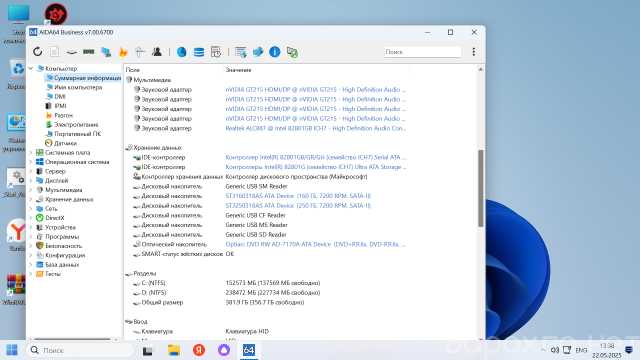The height and width of the screenshot is (360, 640).
Task: Expand the Хранение данных tree arrow
Action: 31,199
